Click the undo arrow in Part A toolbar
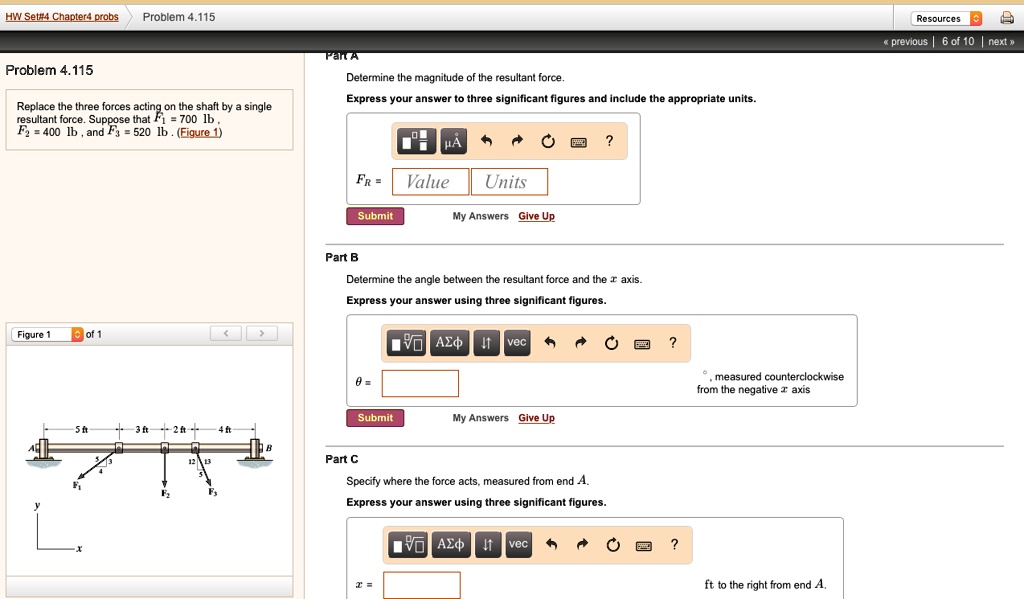The image size is (1024, 599). pos(487,142)
